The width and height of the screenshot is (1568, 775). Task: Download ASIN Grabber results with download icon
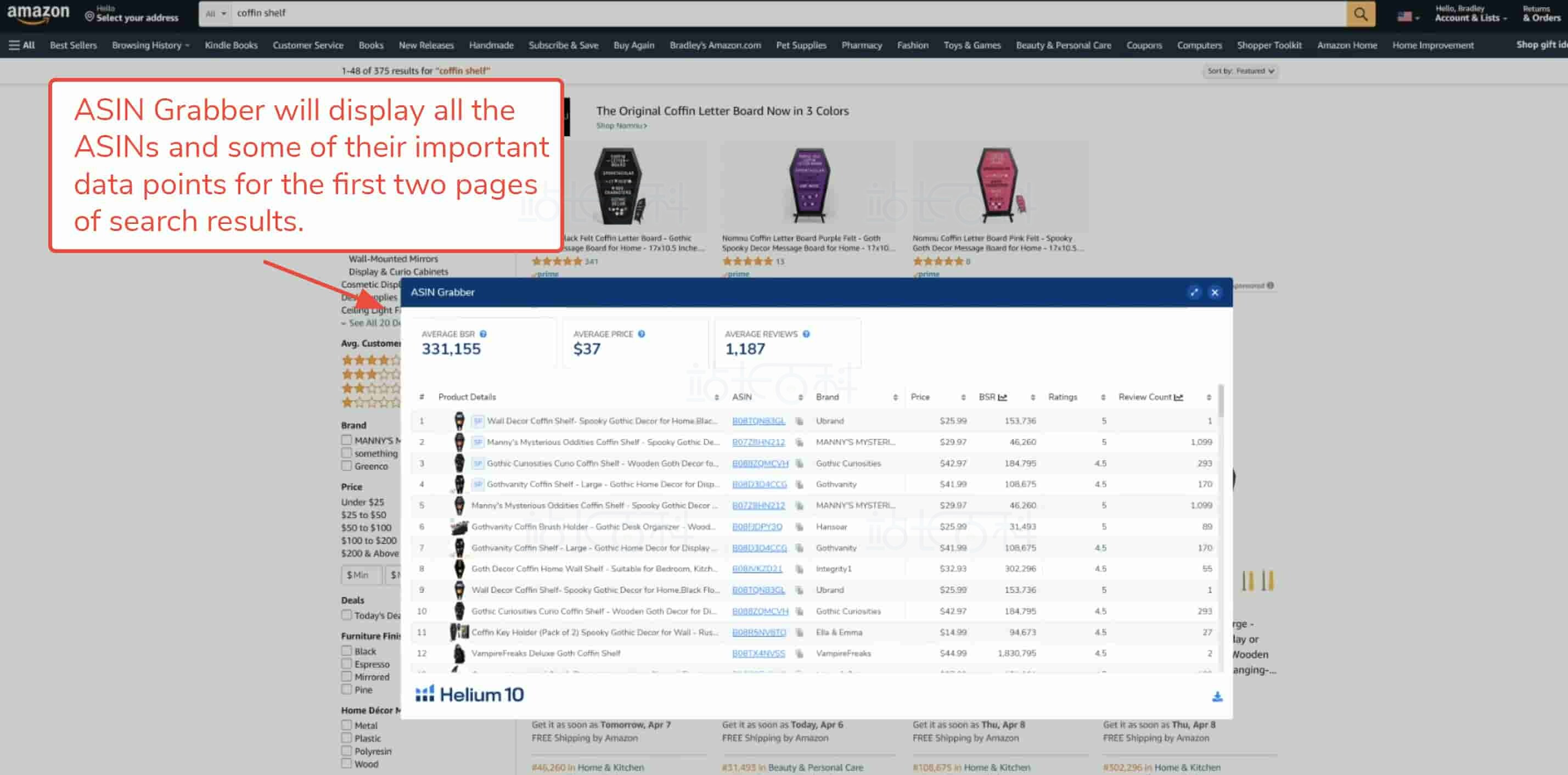[1217, 697]
